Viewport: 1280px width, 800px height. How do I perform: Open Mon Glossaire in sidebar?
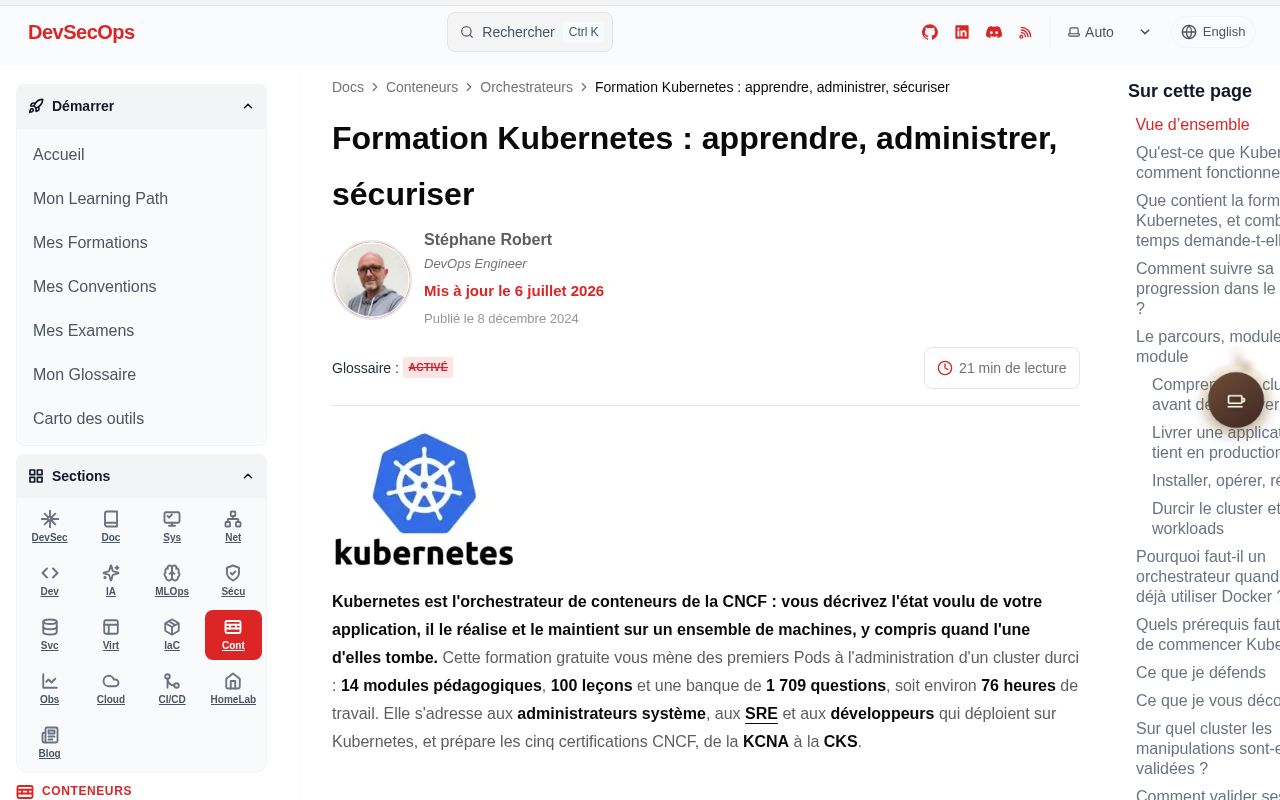coord(141,374)
